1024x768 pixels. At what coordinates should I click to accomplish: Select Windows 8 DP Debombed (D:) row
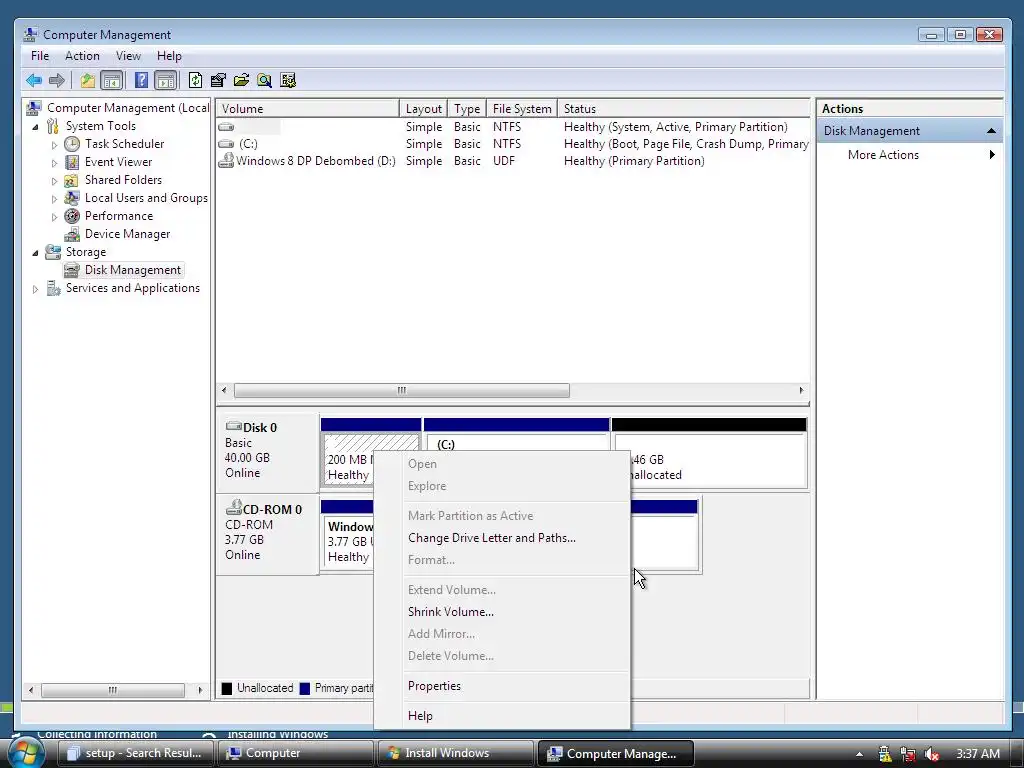[x=513, y=161]
